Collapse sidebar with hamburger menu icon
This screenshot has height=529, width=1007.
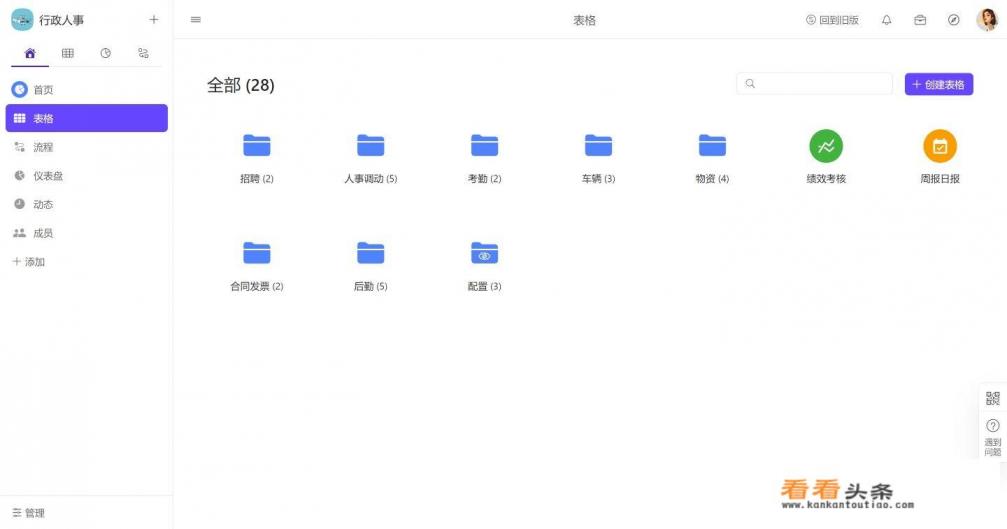click(x=195, y=20)
